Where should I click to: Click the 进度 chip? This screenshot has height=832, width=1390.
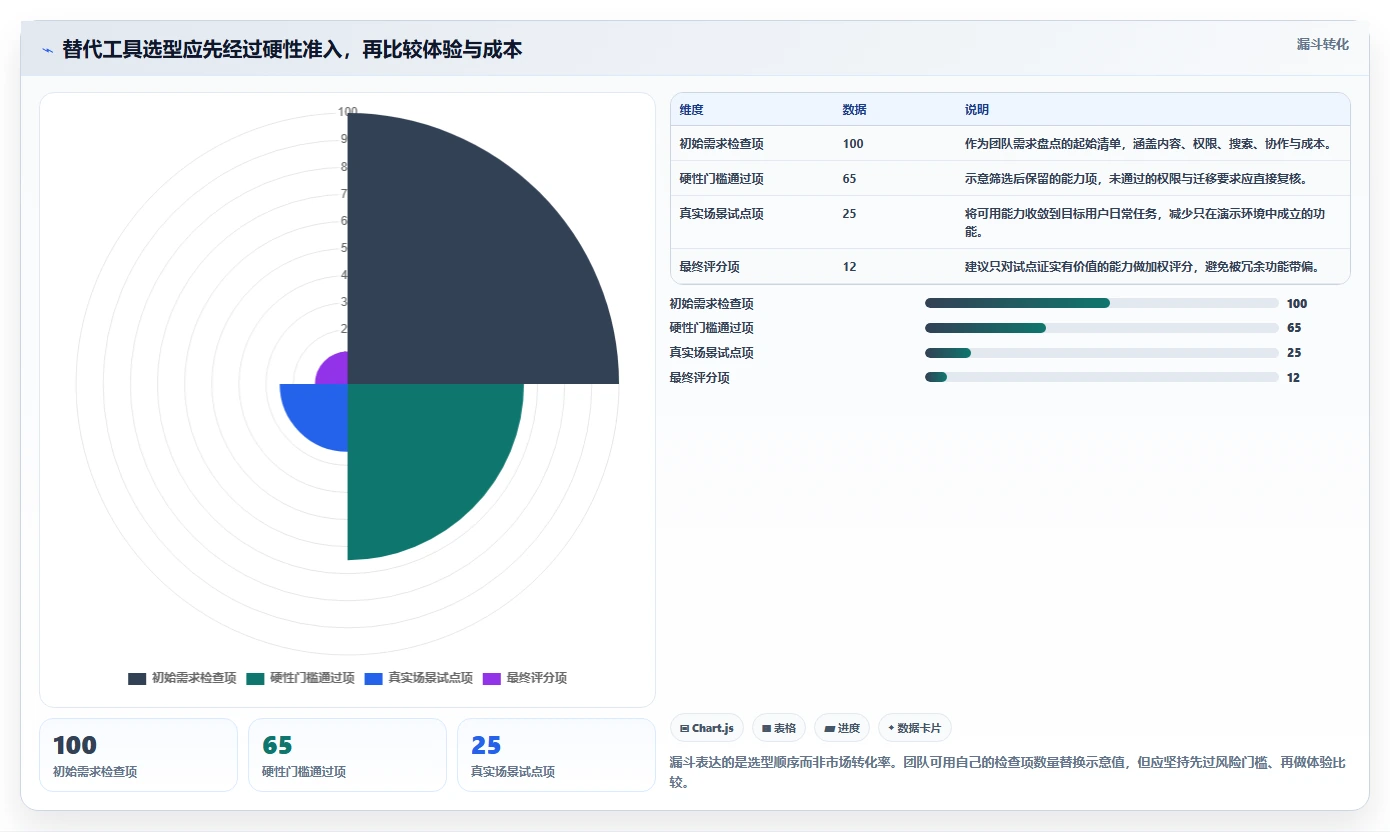[x=841, y=728]
